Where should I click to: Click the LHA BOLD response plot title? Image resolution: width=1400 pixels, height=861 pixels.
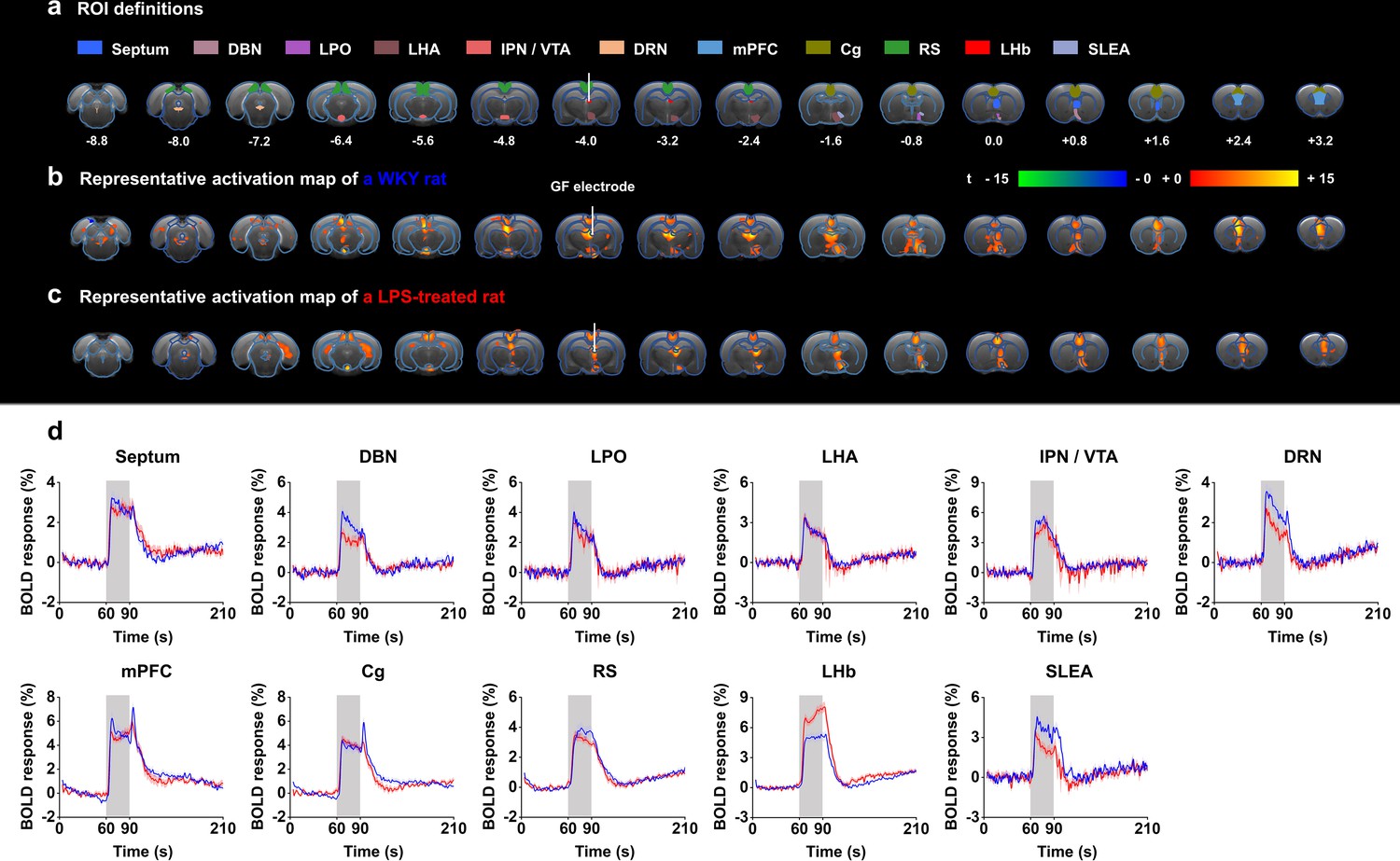pos(839,457)
